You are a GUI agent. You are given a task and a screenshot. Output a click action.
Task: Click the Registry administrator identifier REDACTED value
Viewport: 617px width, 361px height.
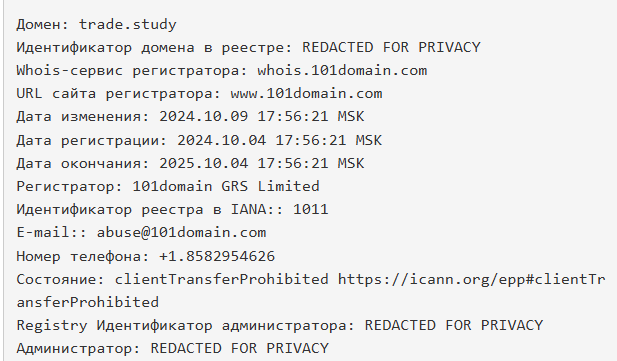[454, 325]
